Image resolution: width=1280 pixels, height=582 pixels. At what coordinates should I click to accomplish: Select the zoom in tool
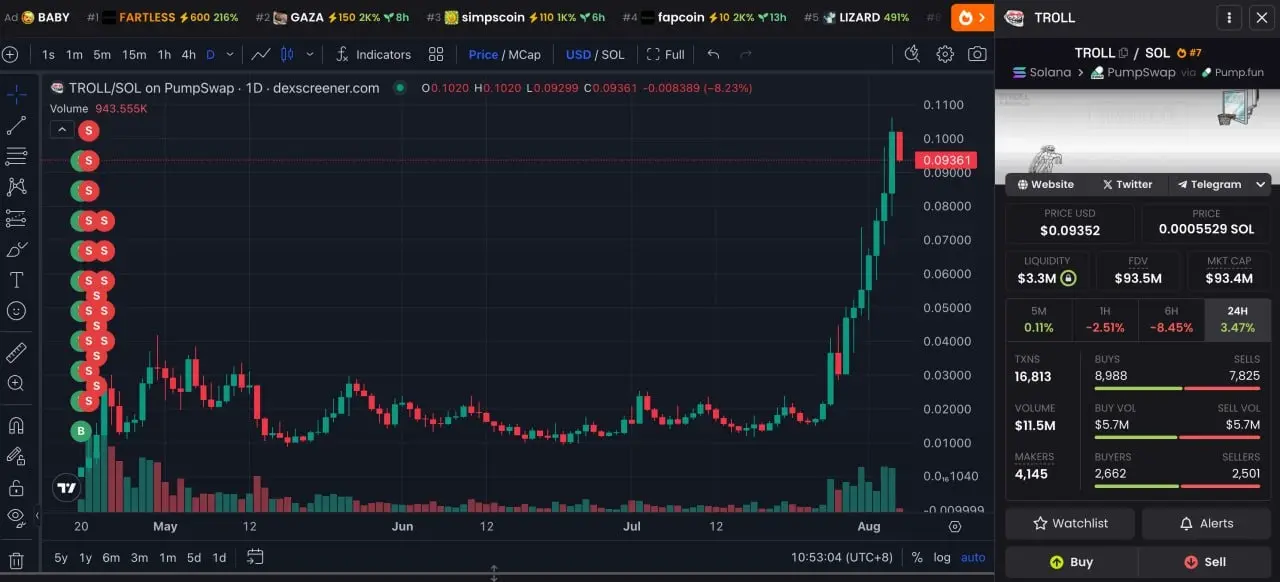pos(16,383)
